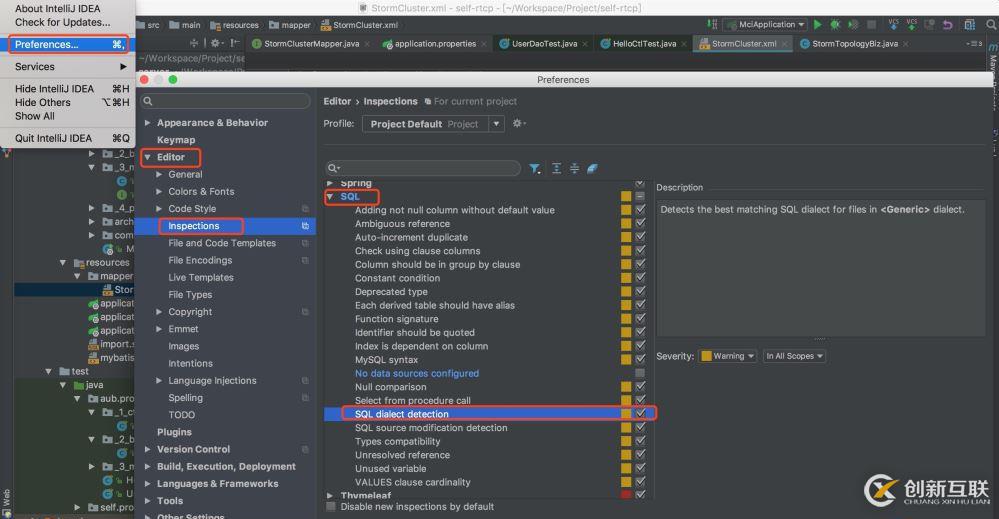Click the yellow severity swatch for Null comparison
The height and width of the screenshot is (519, 999).
pos(626,387)
